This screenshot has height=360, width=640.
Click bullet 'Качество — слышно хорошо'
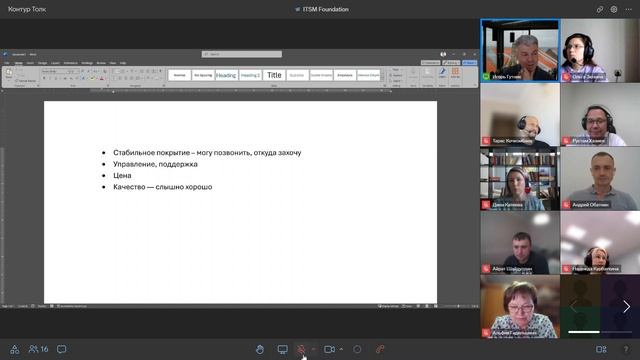(162, 187)
